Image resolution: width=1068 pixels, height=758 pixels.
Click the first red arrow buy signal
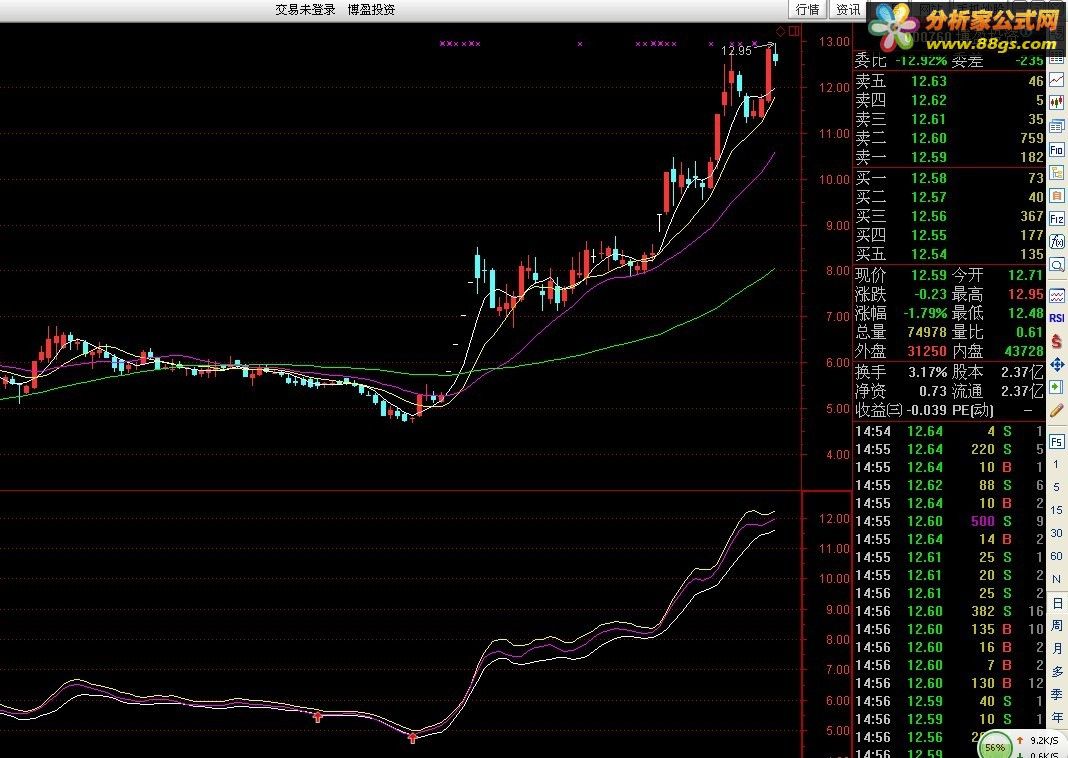[x=317, y=716]
